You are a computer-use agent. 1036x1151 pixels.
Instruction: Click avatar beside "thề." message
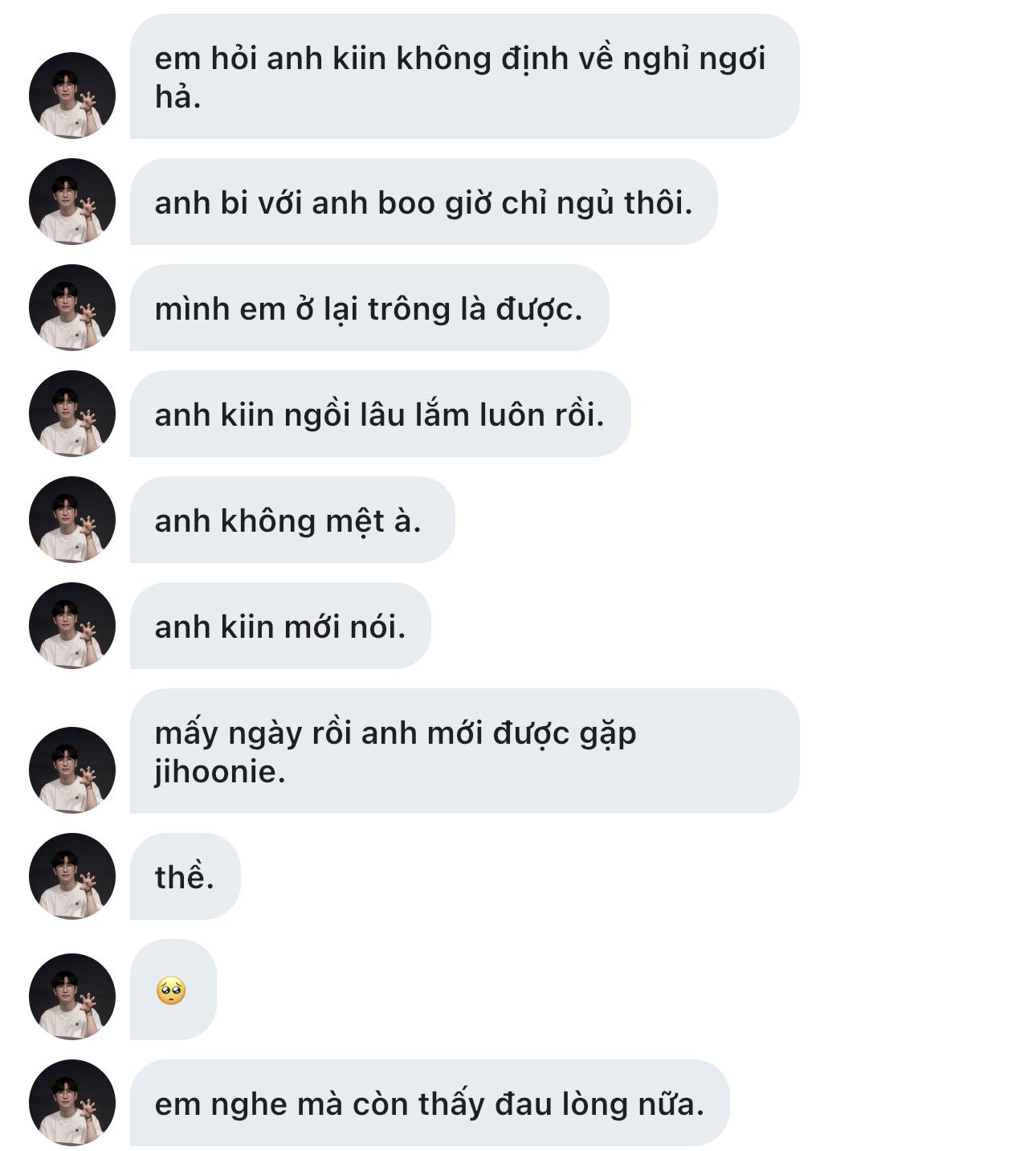pos(72,876)
